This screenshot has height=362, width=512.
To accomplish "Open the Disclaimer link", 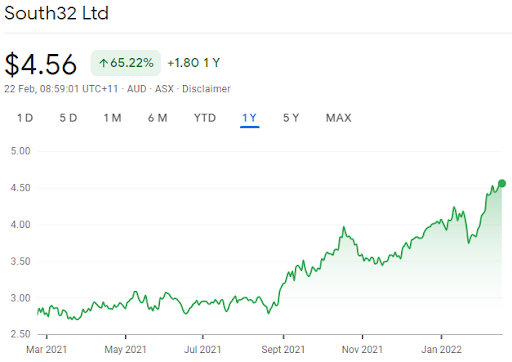I will tap(206, 89).
